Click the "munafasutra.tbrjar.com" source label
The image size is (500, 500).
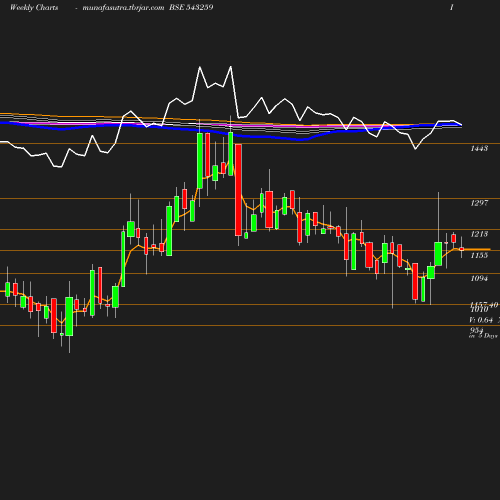point(123,8)
